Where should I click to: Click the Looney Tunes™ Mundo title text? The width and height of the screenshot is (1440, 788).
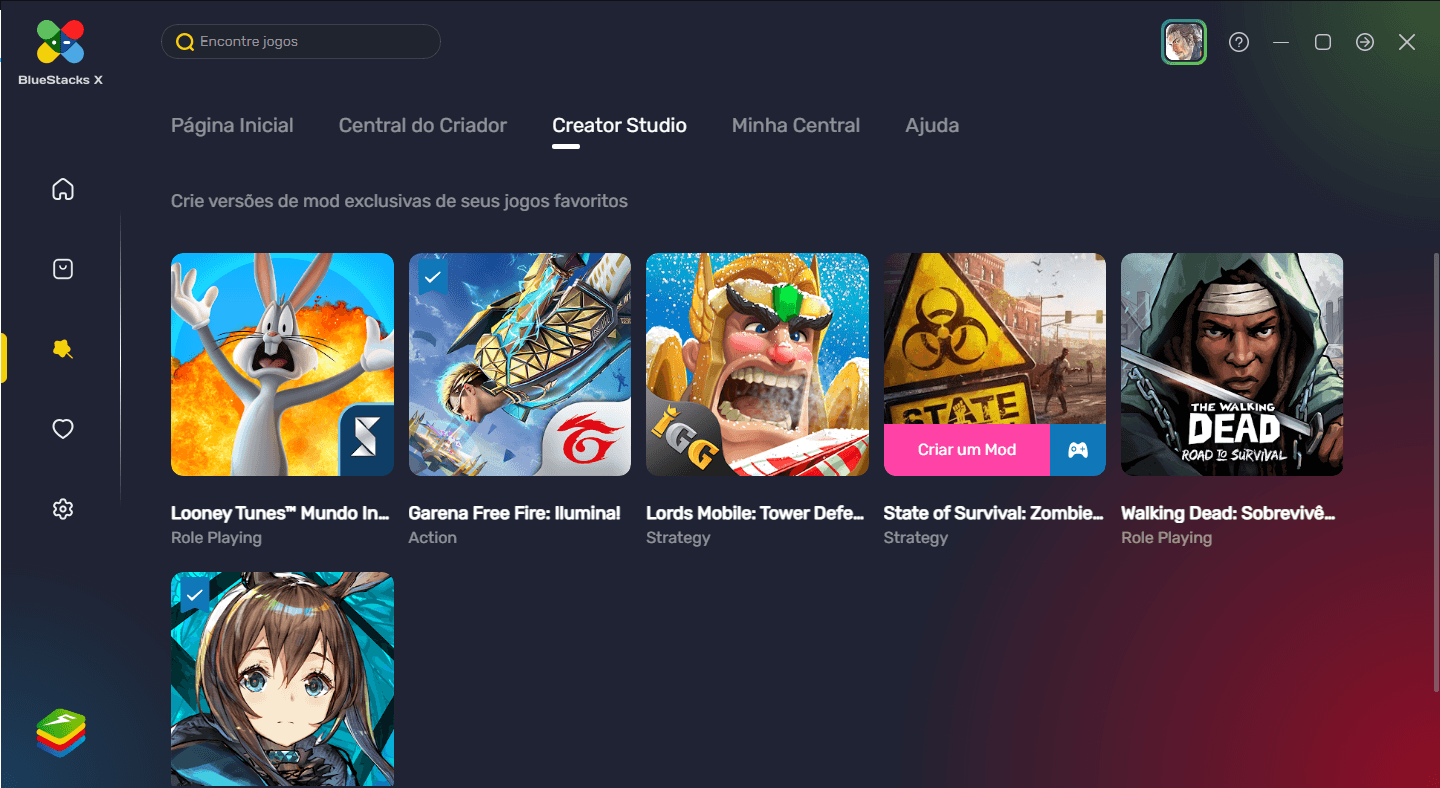[280, 513]
